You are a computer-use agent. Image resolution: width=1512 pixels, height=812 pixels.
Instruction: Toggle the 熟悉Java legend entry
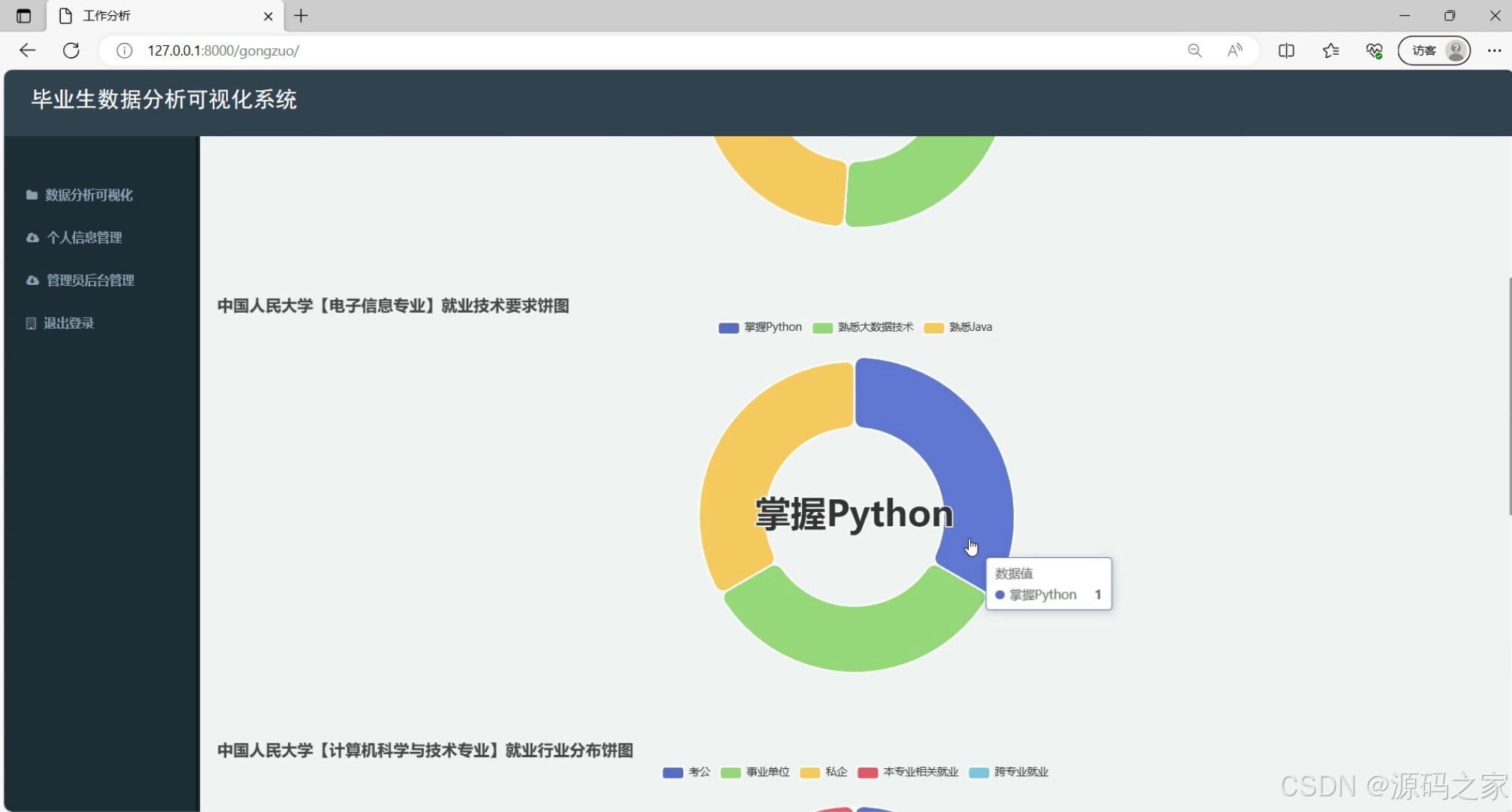(959, 327)
